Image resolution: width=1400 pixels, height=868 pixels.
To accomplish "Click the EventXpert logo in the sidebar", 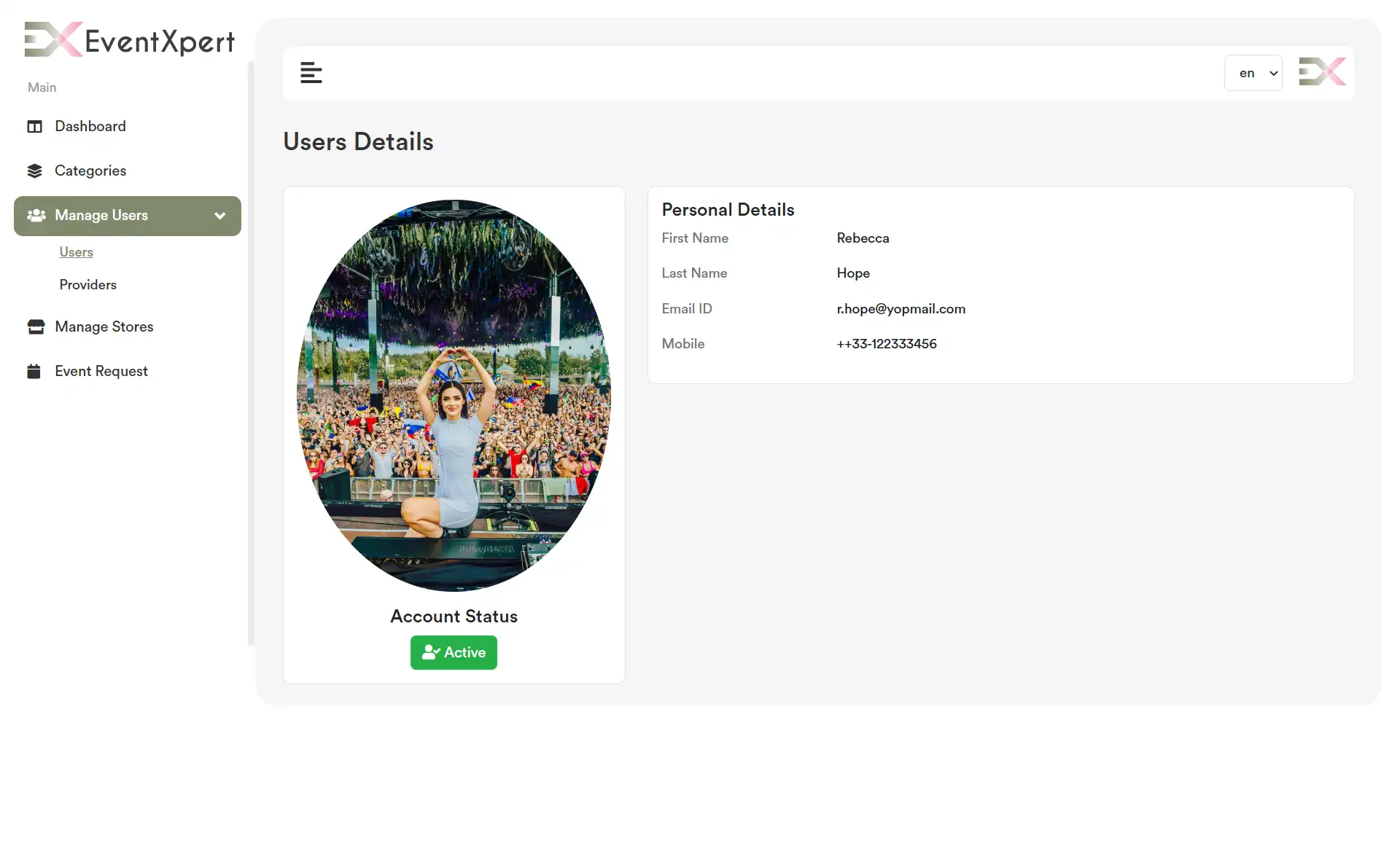I will point(128,40).
